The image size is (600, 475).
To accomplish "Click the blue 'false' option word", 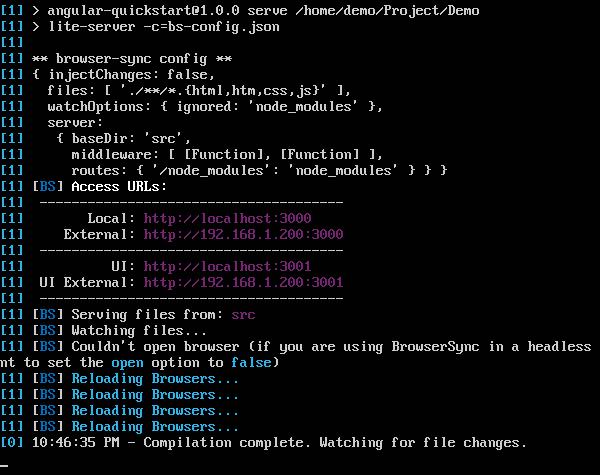I will [251, 362].
